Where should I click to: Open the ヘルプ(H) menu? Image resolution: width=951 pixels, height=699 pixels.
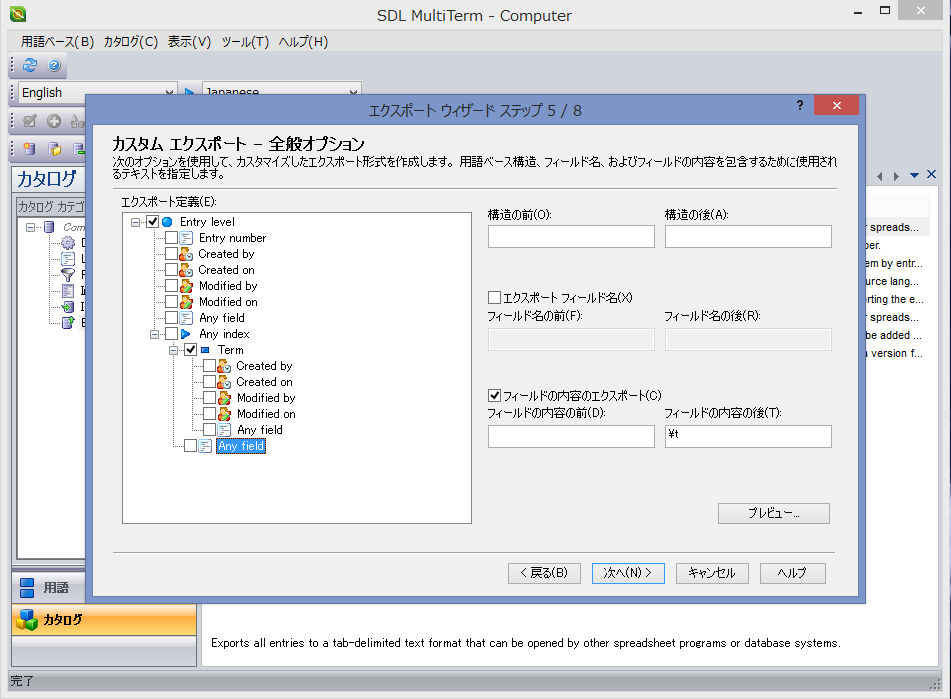[x=303, y=42]
